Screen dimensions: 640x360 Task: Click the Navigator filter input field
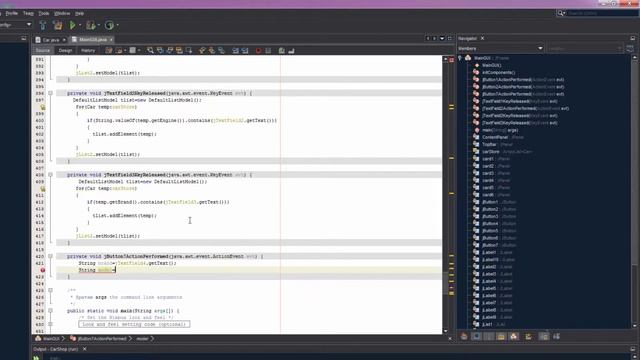click(x=584, y=48)
